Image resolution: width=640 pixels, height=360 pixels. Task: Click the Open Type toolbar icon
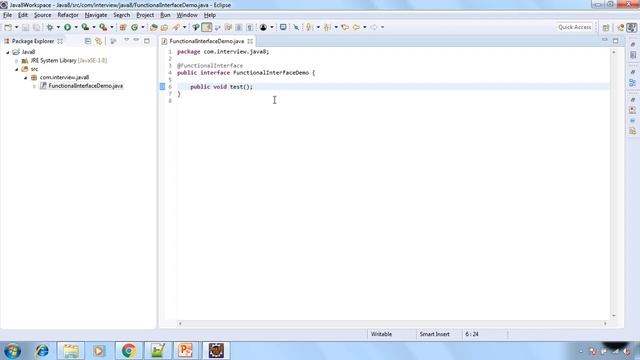[x=153, y=27]
